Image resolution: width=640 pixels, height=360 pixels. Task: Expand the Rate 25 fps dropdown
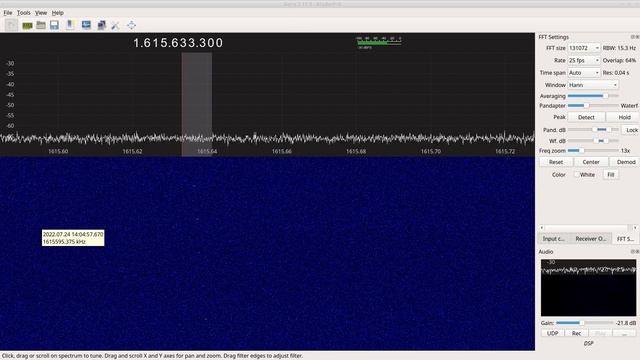tap(584, 60)
